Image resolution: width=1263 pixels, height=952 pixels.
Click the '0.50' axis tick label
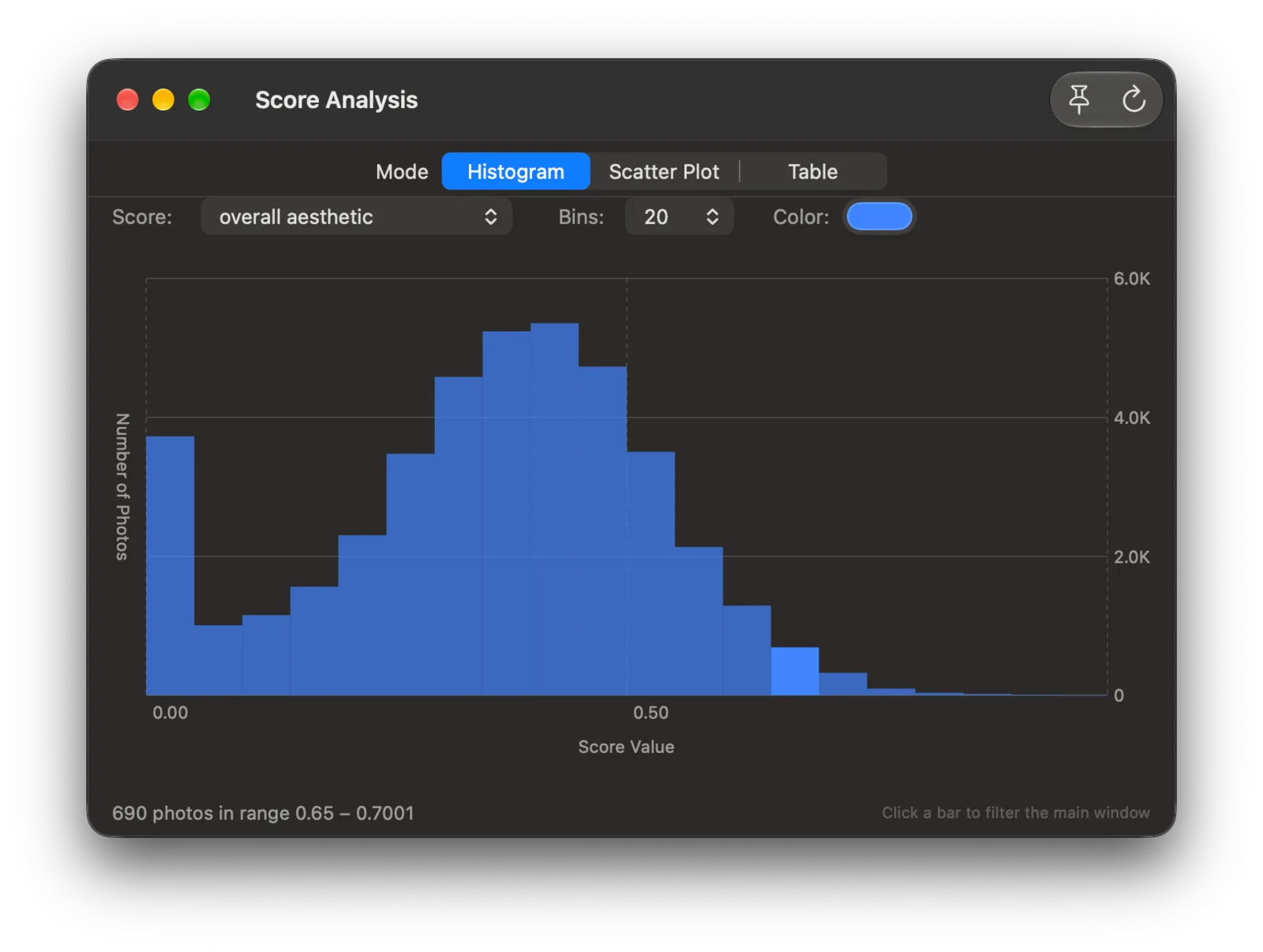tap(650, 713)
